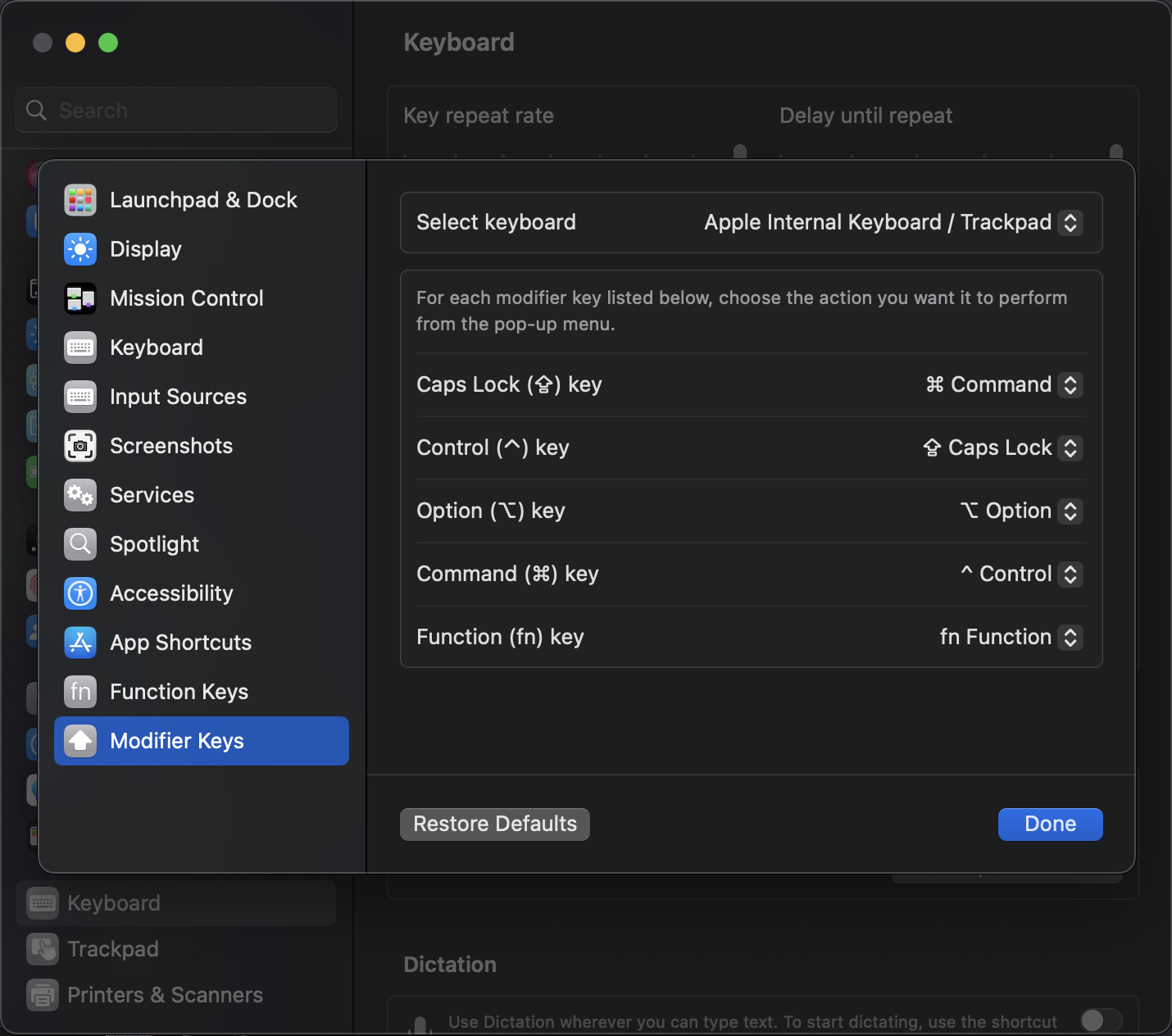Click the Launchpad & Dock icon
Image resolution: width=1172 pixels, height=1036 pixels.
[x=80, y=200]
